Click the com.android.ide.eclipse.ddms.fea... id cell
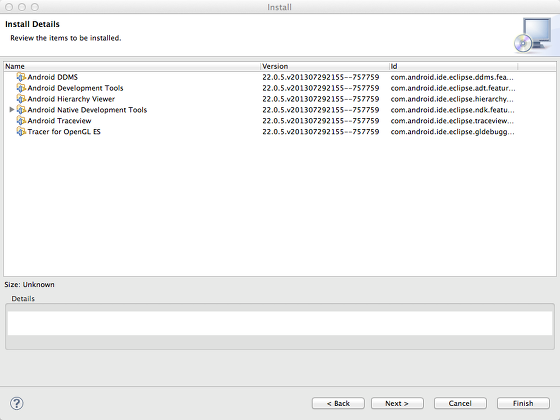 452,77
